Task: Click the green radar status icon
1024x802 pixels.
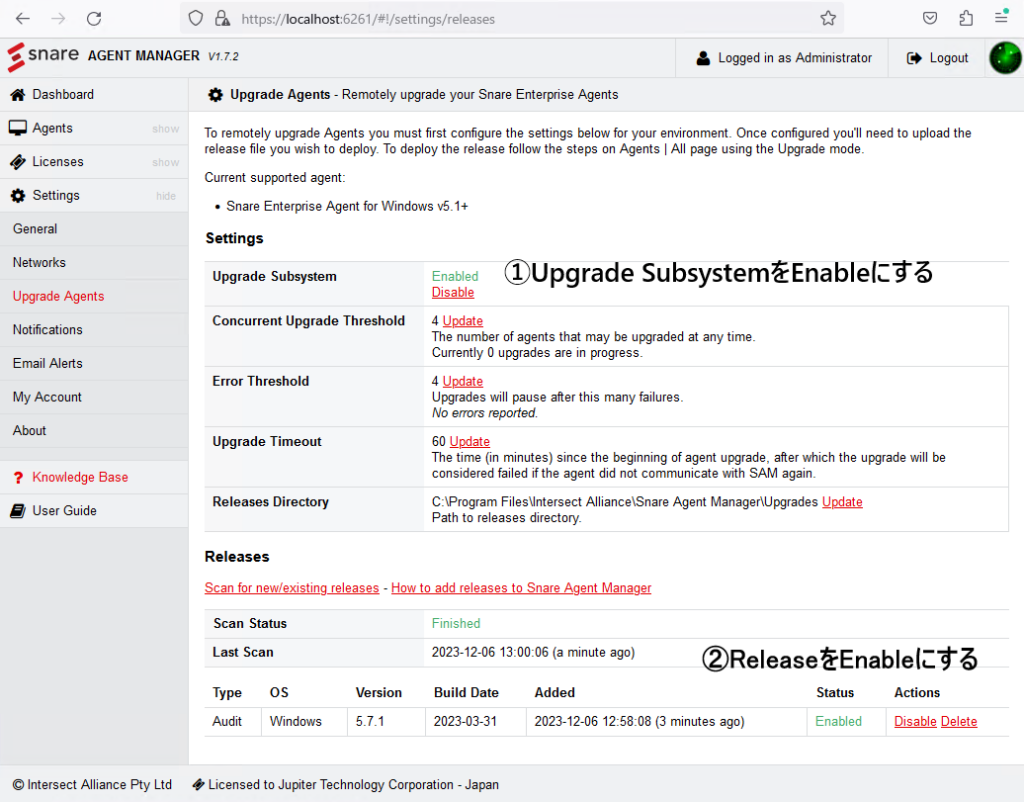Action: [x=1005, y=58]
